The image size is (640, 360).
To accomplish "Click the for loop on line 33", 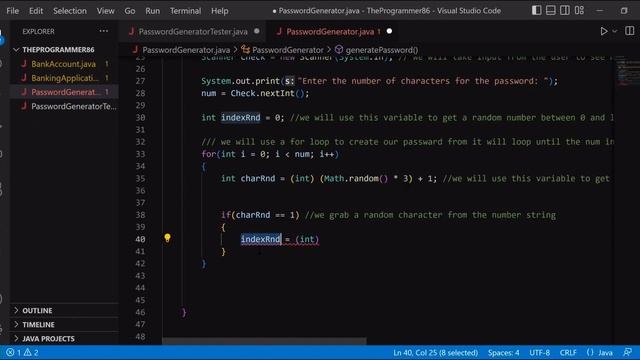I will (270, 154).
